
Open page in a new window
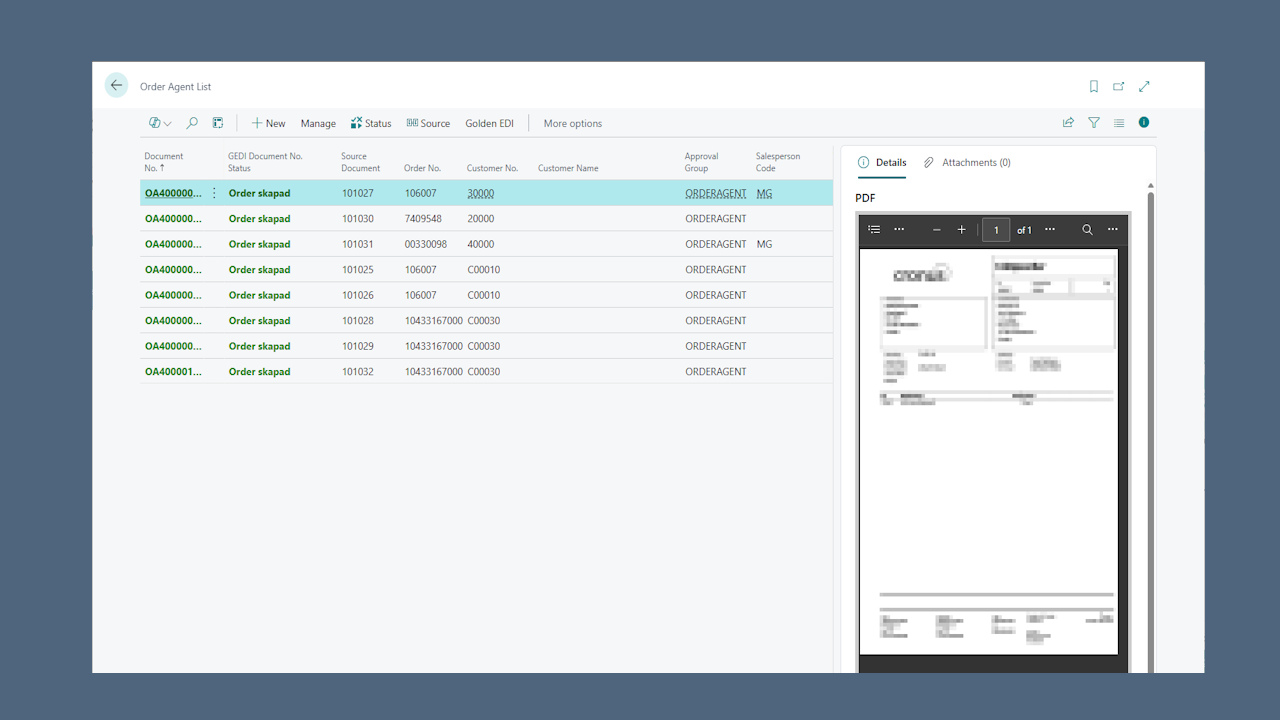coord(1119,86)
